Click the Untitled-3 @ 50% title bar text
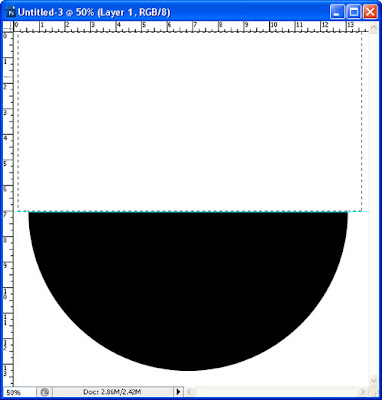 pyautogui.click(x=94, y=13)
